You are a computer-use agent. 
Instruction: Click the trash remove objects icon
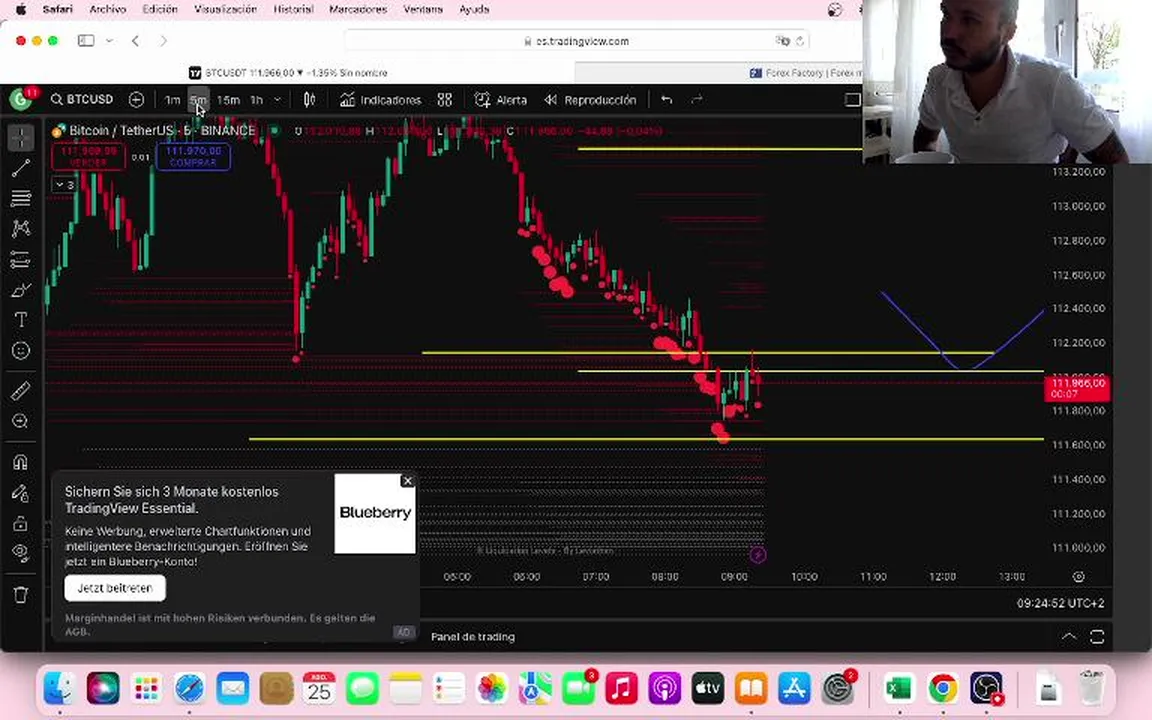tap(21, 594)
